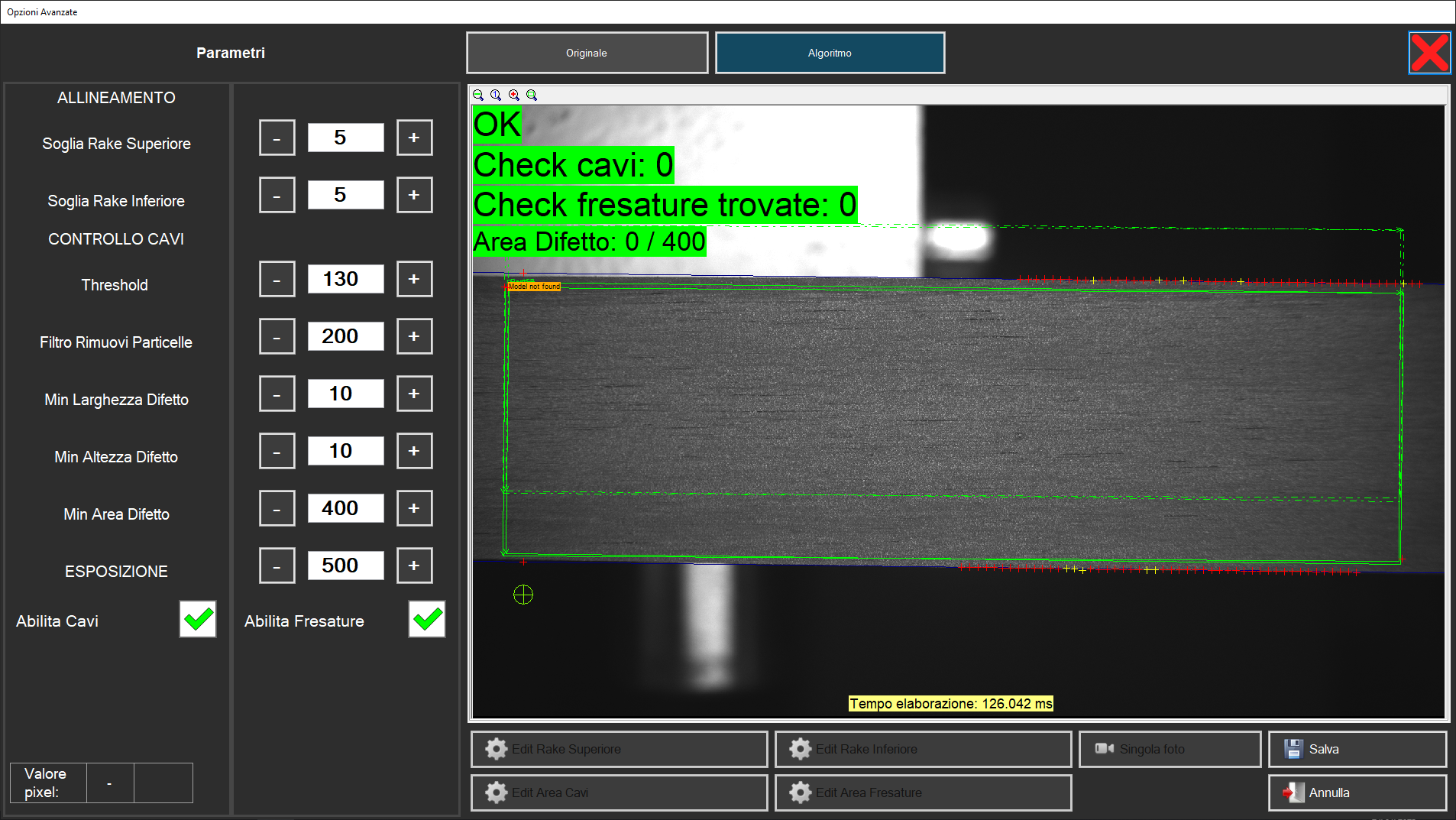Decrease the Esposizione value
This screenshot has height=820, width=1456.
[277, 566]
